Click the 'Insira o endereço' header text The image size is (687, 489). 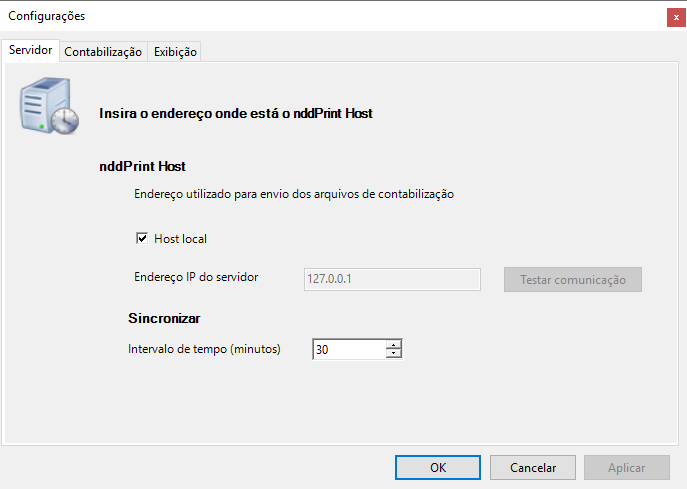coord(235,114)
